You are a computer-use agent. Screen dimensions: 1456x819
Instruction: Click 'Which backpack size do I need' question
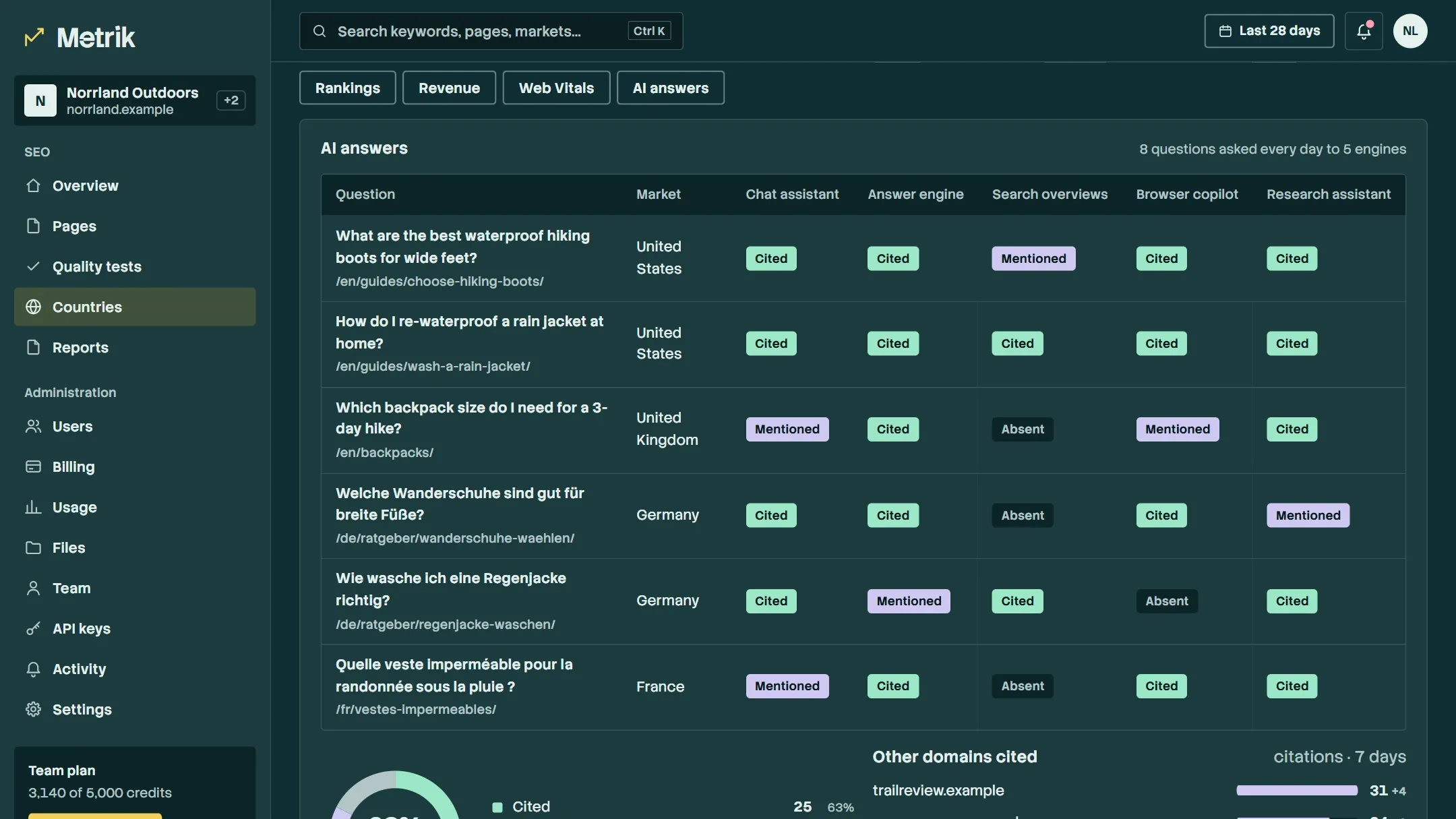(471, 418)
